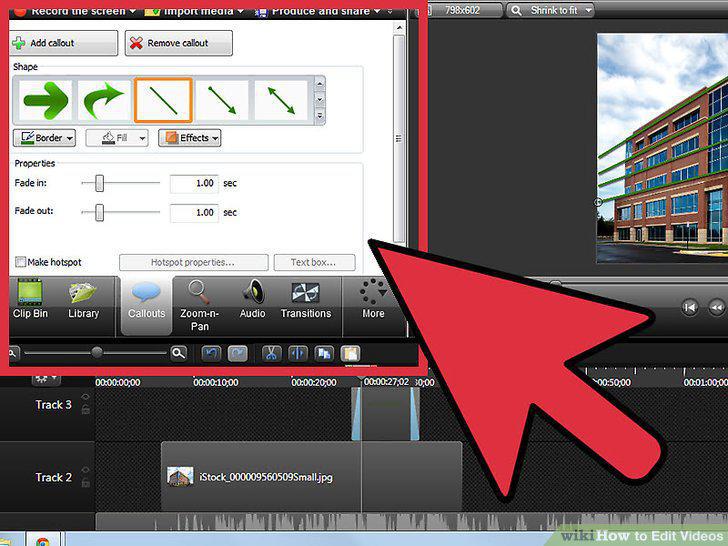Open the Audio tab
The image size is (728, 546).
tap(253, 300)
